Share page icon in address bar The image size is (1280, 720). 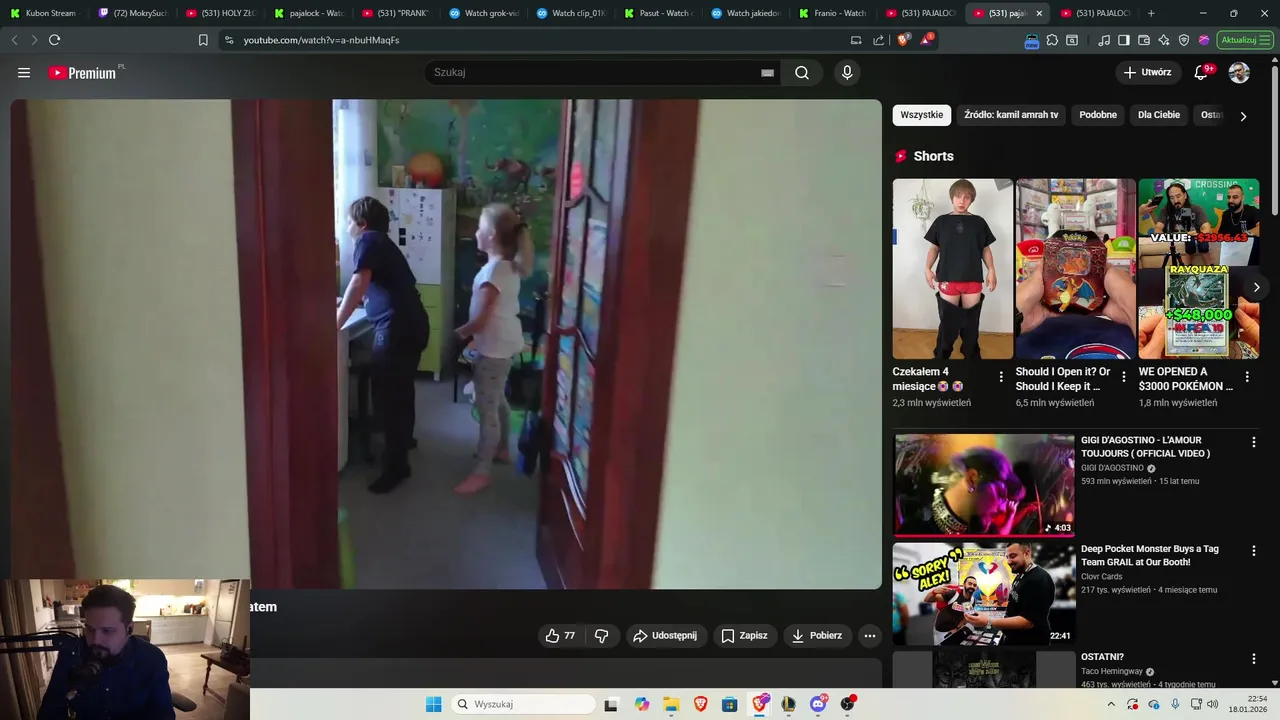point(879,40)
